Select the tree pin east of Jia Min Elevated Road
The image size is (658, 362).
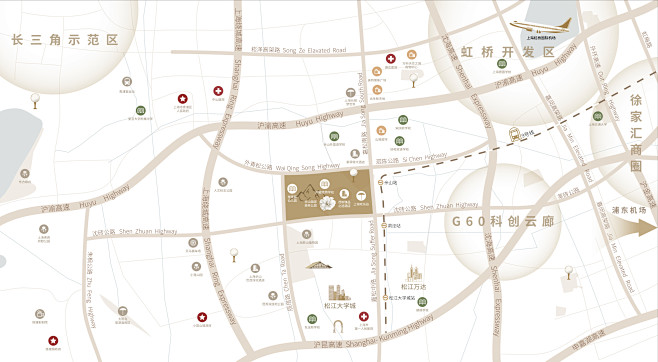[569, 272]
